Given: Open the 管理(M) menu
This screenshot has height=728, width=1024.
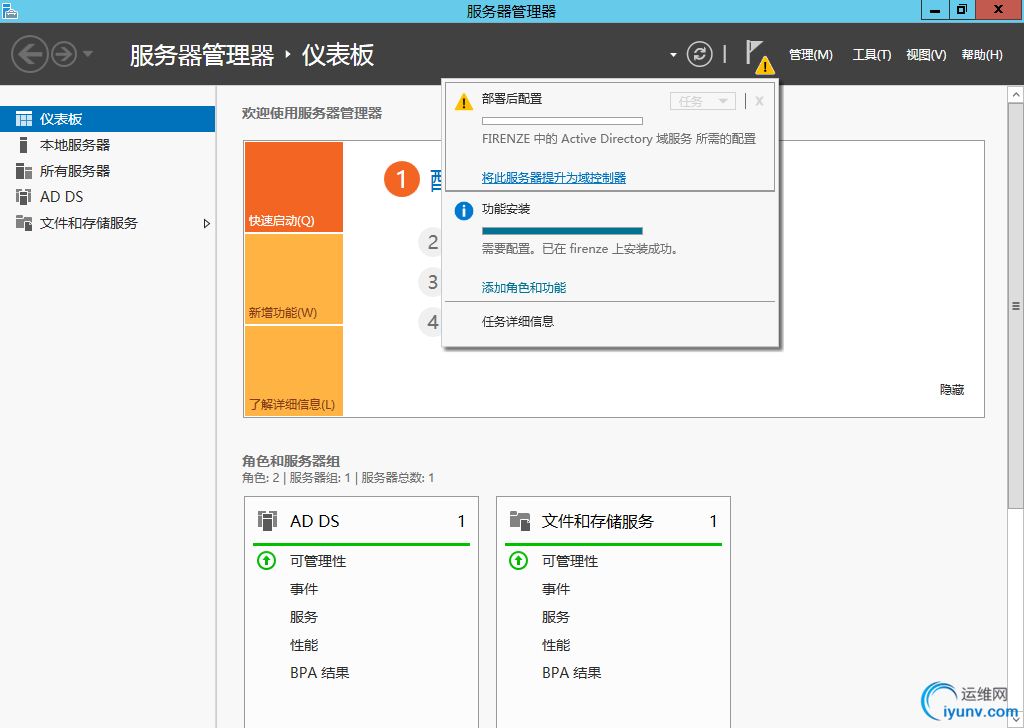Looking at the screenshot, I should pyautogui.click(x=810, y=55).
